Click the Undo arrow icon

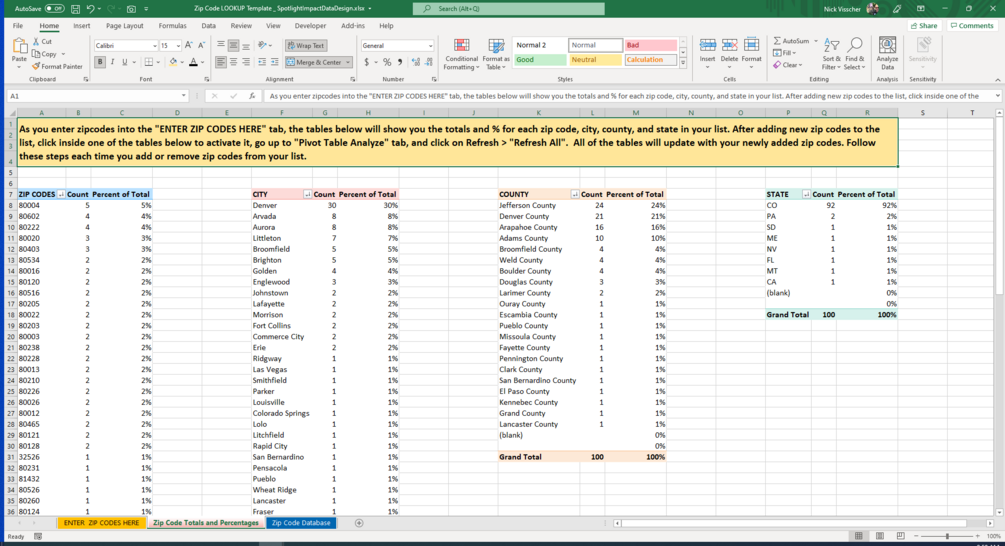(90, 9)
